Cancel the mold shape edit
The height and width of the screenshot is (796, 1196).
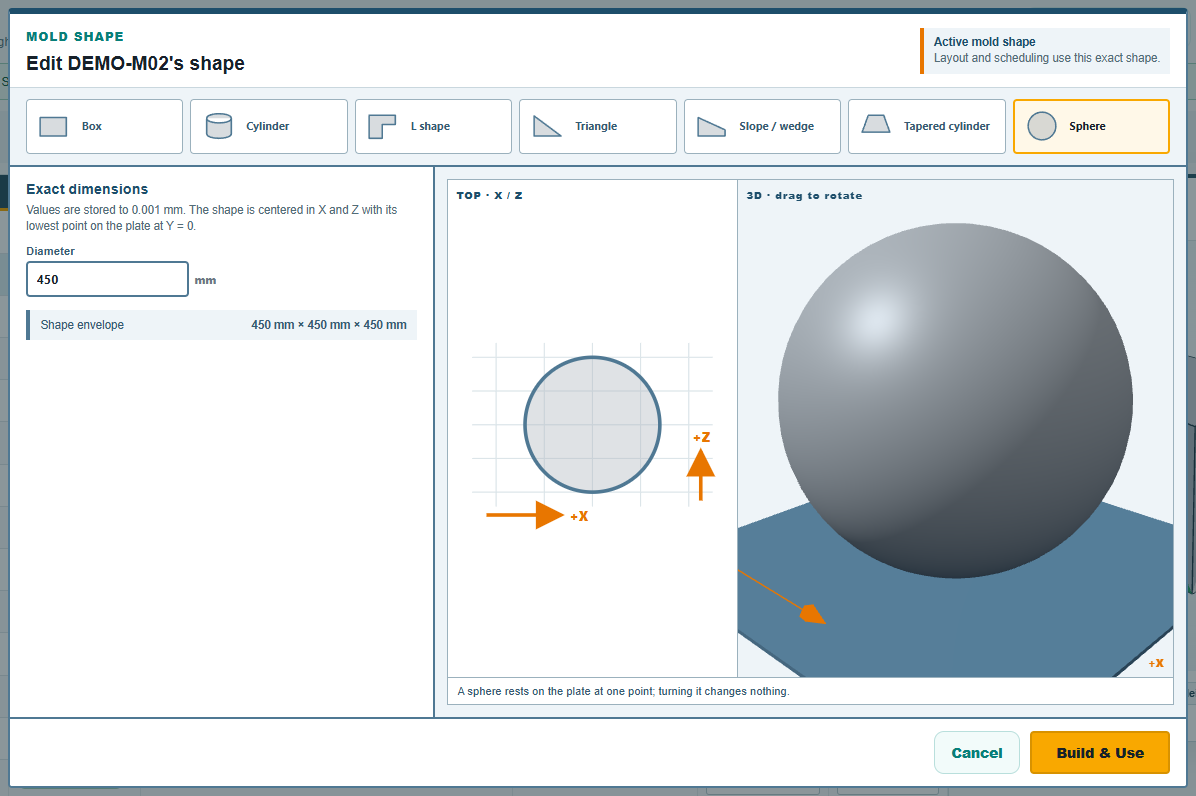click(x=976, y=753)
